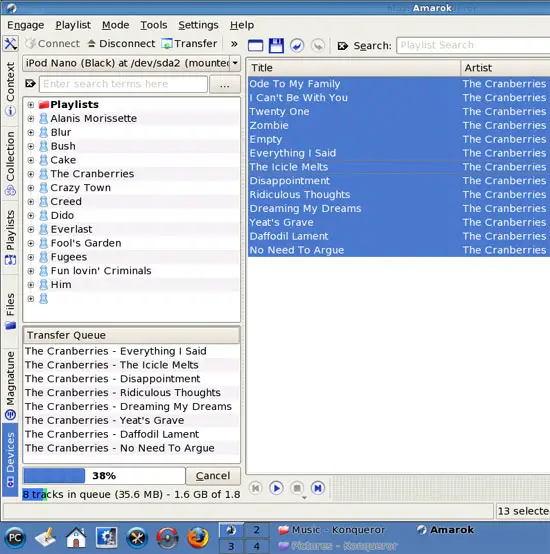The image size is (550, 554).
Task: Select the No Need To Argue playlist track
Action: tap(399, 250)
